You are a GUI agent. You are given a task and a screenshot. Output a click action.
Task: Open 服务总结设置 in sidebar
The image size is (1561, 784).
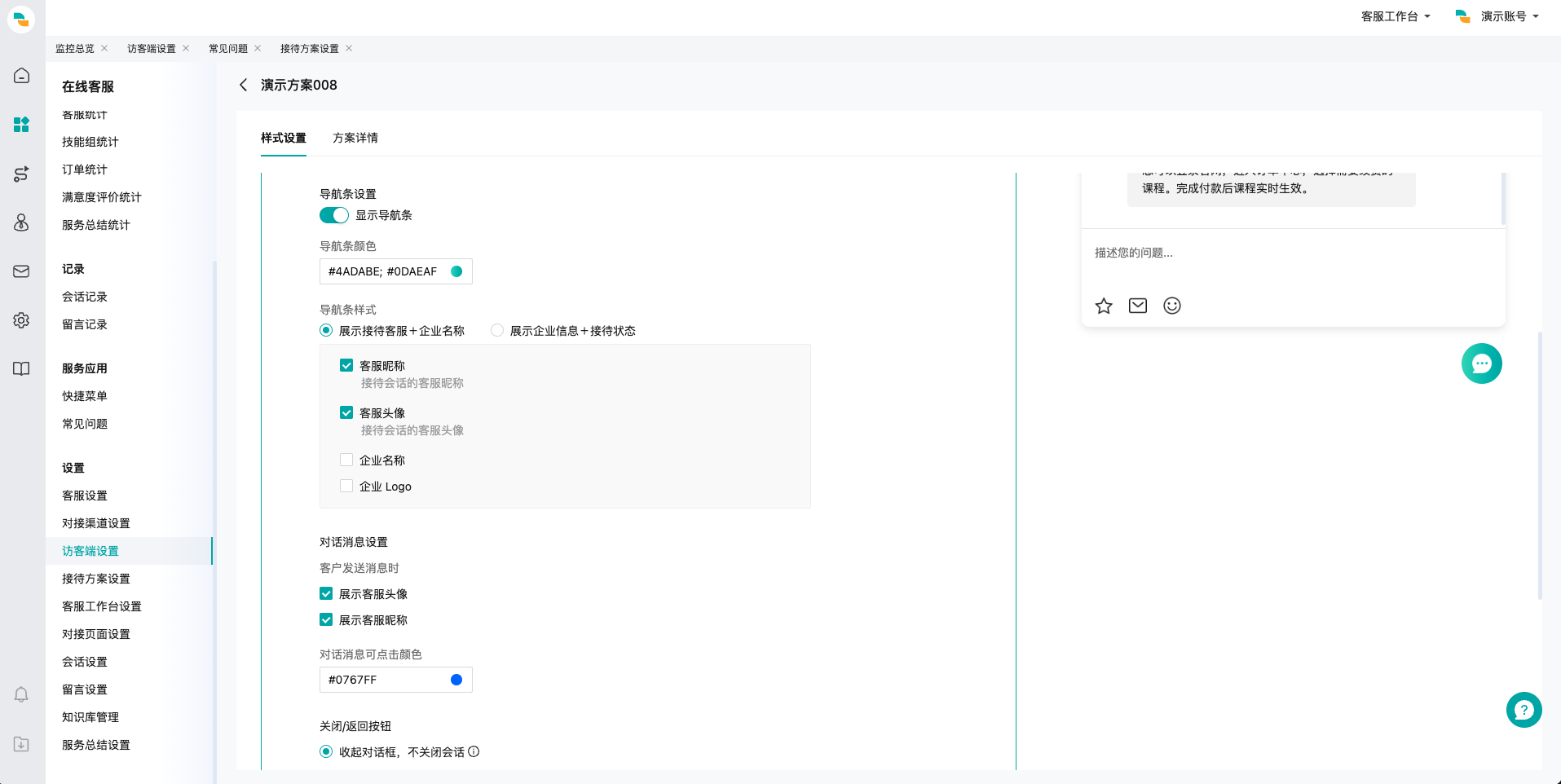[x=96, y=745]
